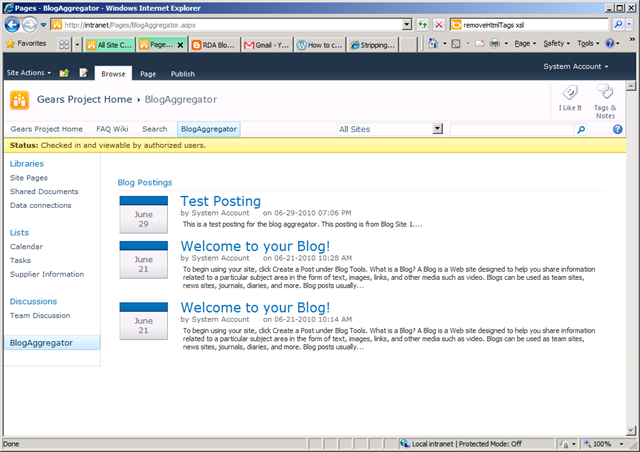
Task: Open the Tools command bar menu
Action: 588,43
